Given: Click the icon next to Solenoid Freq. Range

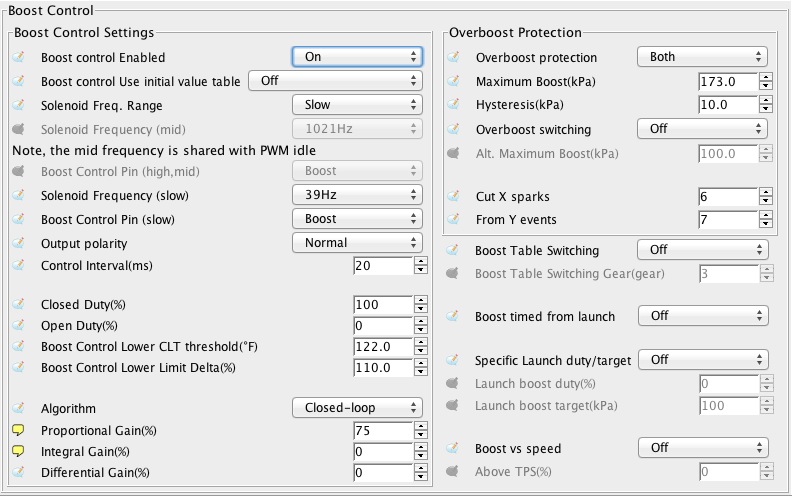Looking at the screenshot, I should coord(18,105).
